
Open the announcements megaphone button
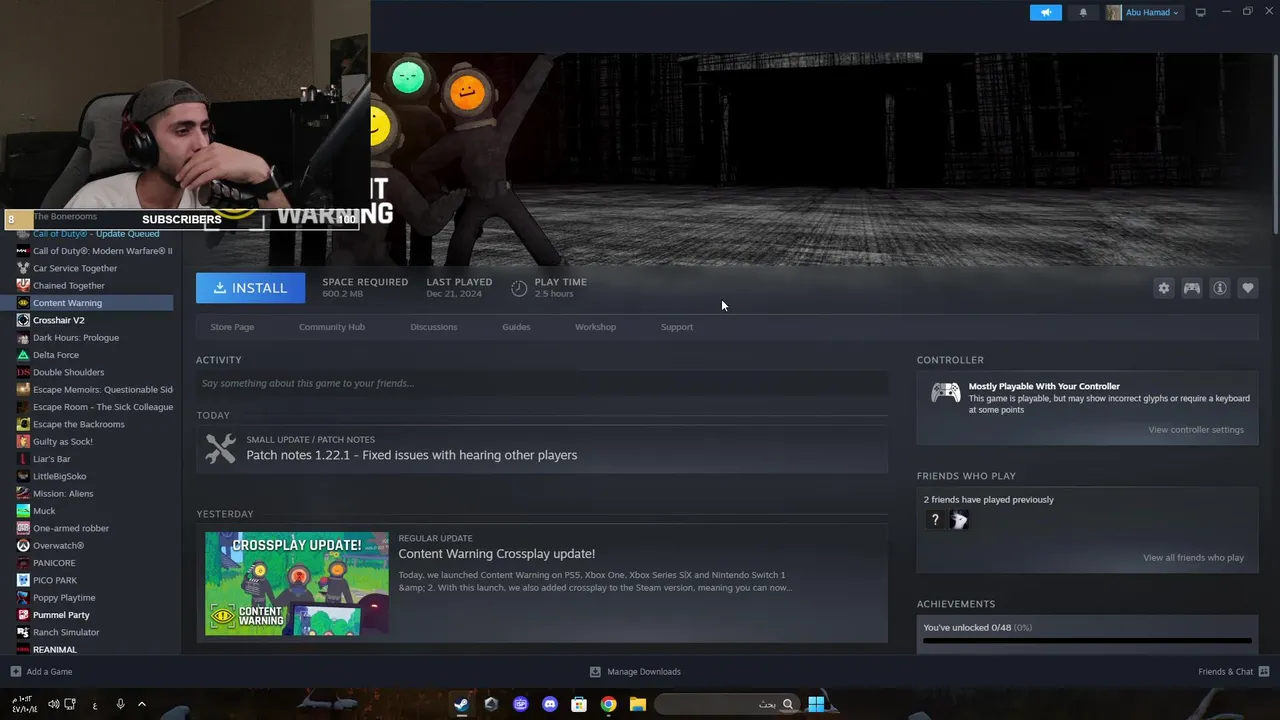point(1045,12)
